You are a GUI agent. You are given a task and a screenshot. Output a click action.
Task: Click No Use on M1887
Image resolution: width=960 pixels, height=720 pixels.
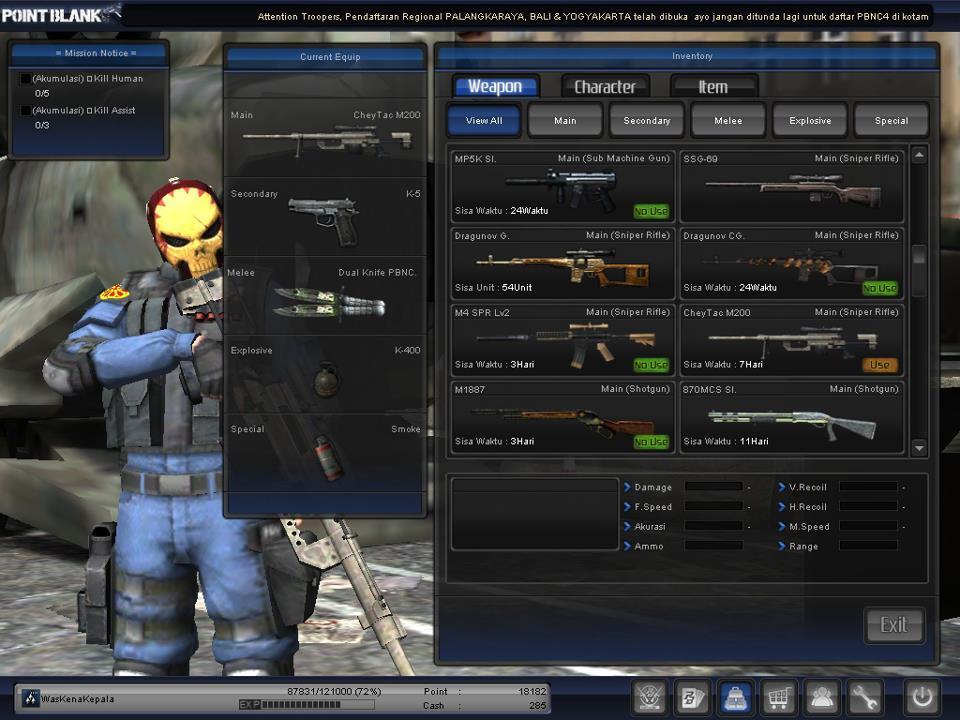[x=651, y=441]
